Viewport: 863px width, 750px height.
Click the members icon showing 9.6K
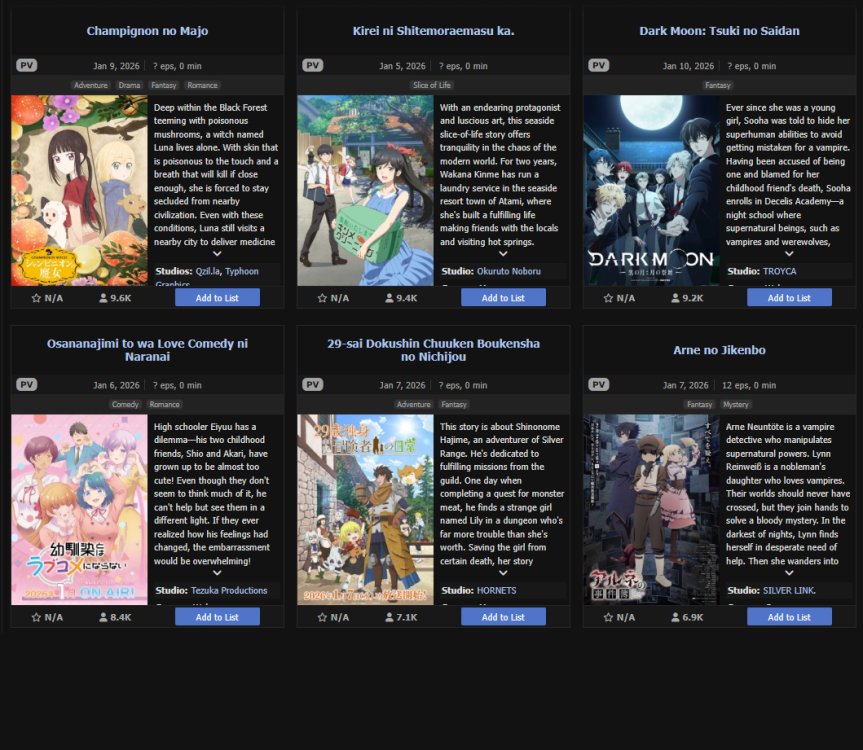coord(103,298)
